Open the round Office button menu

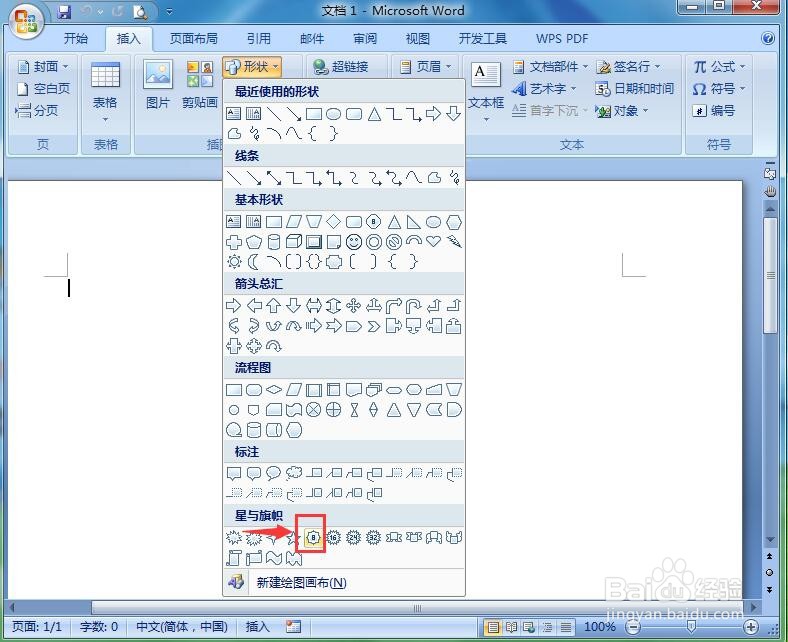(25, 21)
